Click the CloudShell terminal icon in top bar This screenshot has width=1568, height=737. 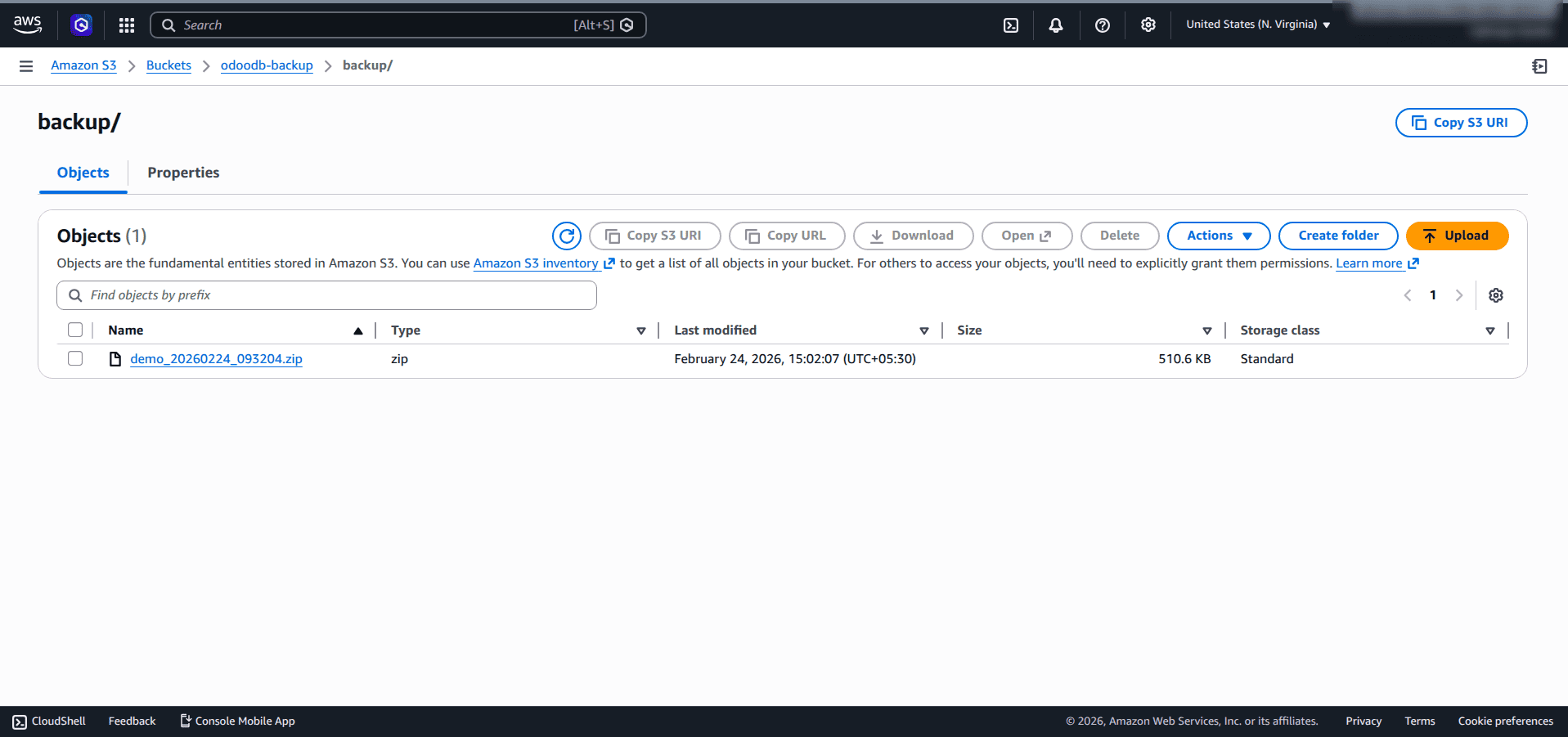(x=1011, y=25)
